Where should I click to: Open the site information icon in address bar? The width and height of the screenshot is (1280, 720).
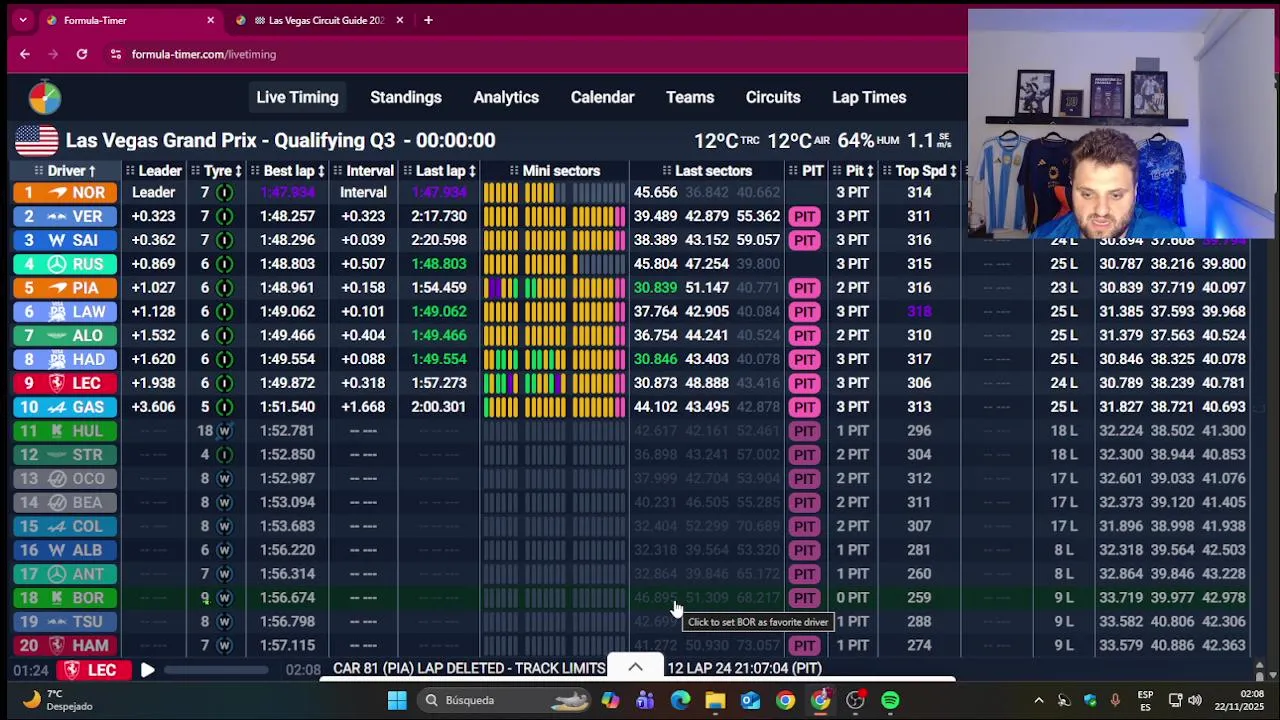point(116,54)
